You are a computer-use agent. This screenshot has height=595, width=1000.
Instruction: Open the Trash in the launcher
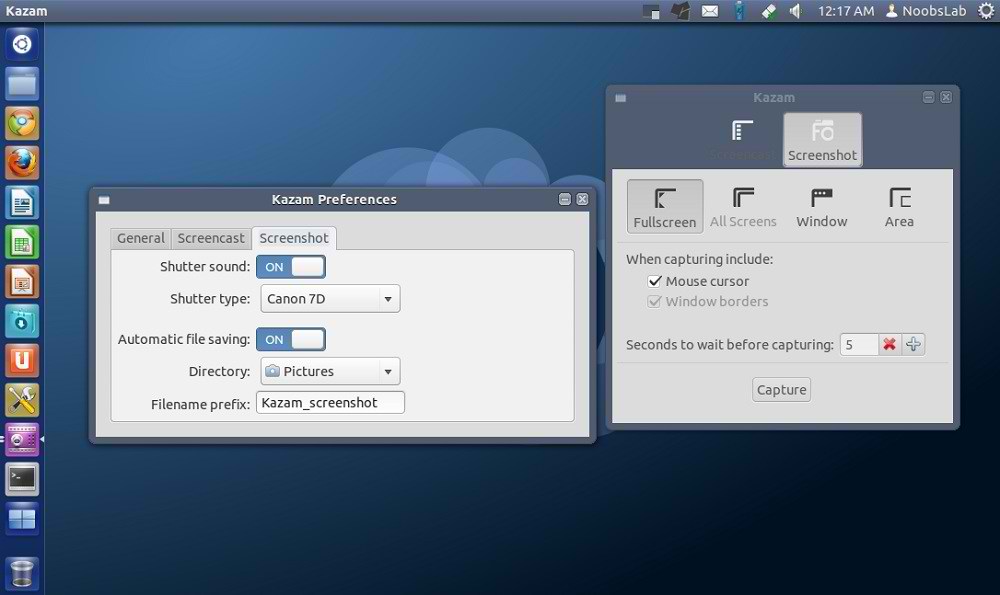tap(22, 572)
